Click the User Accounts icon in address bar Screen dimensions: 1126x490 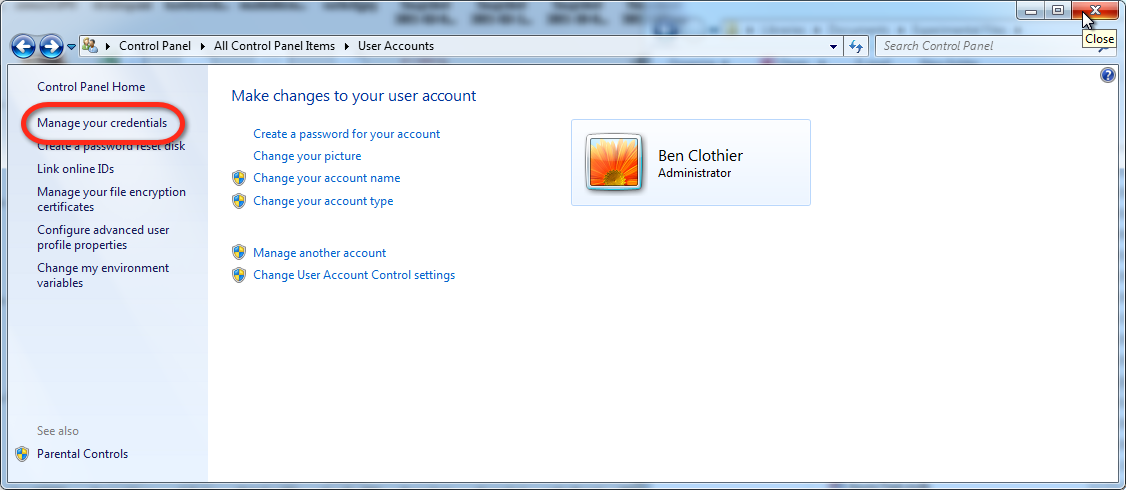(90, 46)
